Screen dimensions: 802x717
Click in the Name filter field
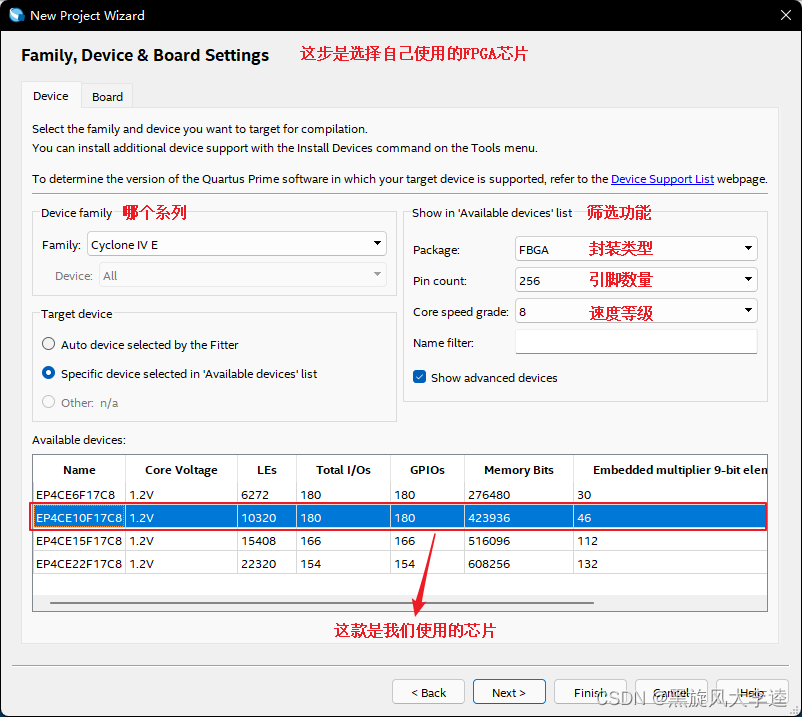pos(636,342)
